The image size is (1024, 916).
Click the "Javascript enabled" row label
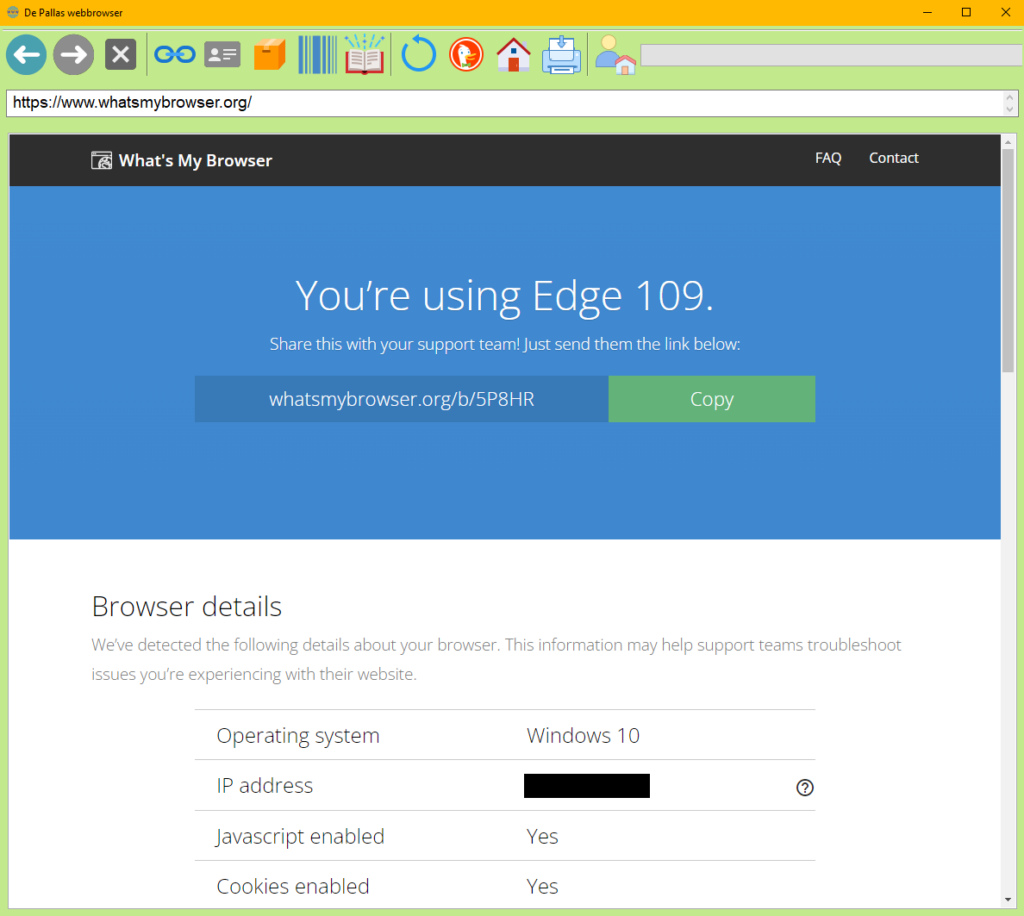[300, 837]
